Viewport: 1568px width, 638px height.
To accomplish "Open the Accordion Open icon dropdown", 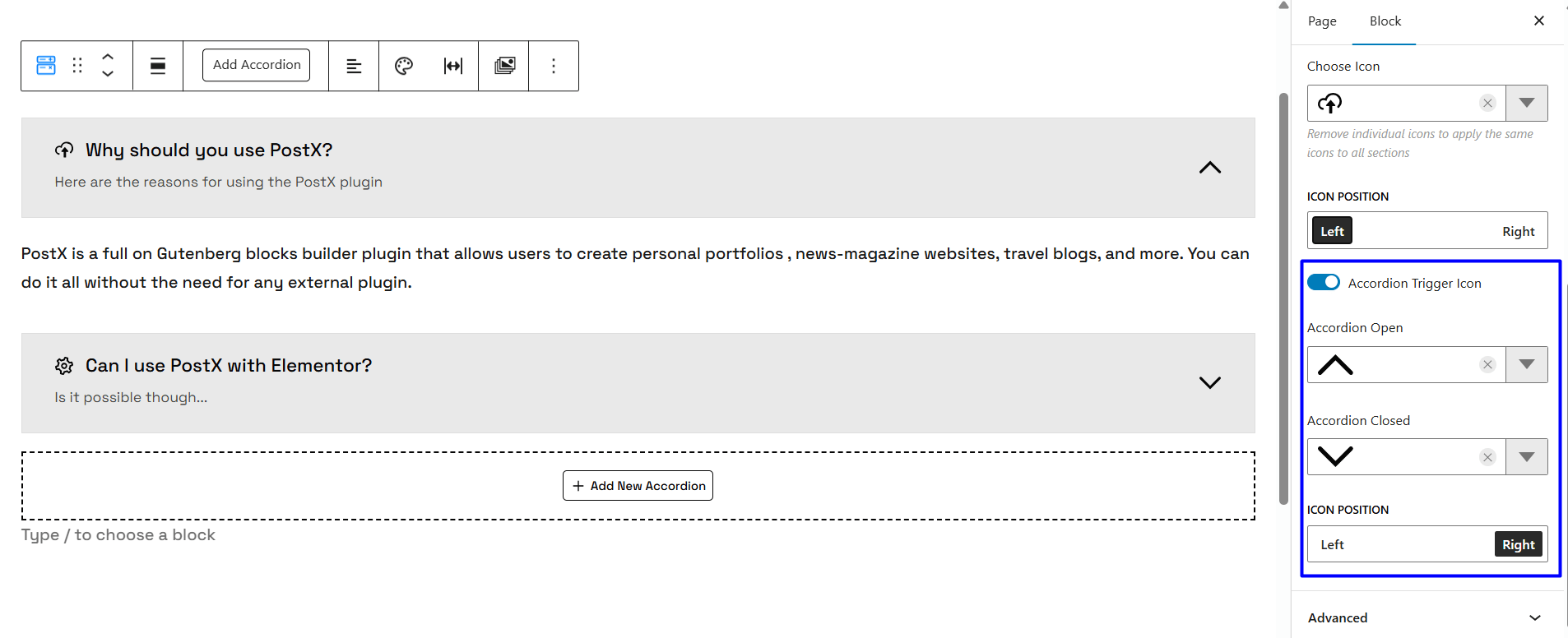I will (1527, 364).
